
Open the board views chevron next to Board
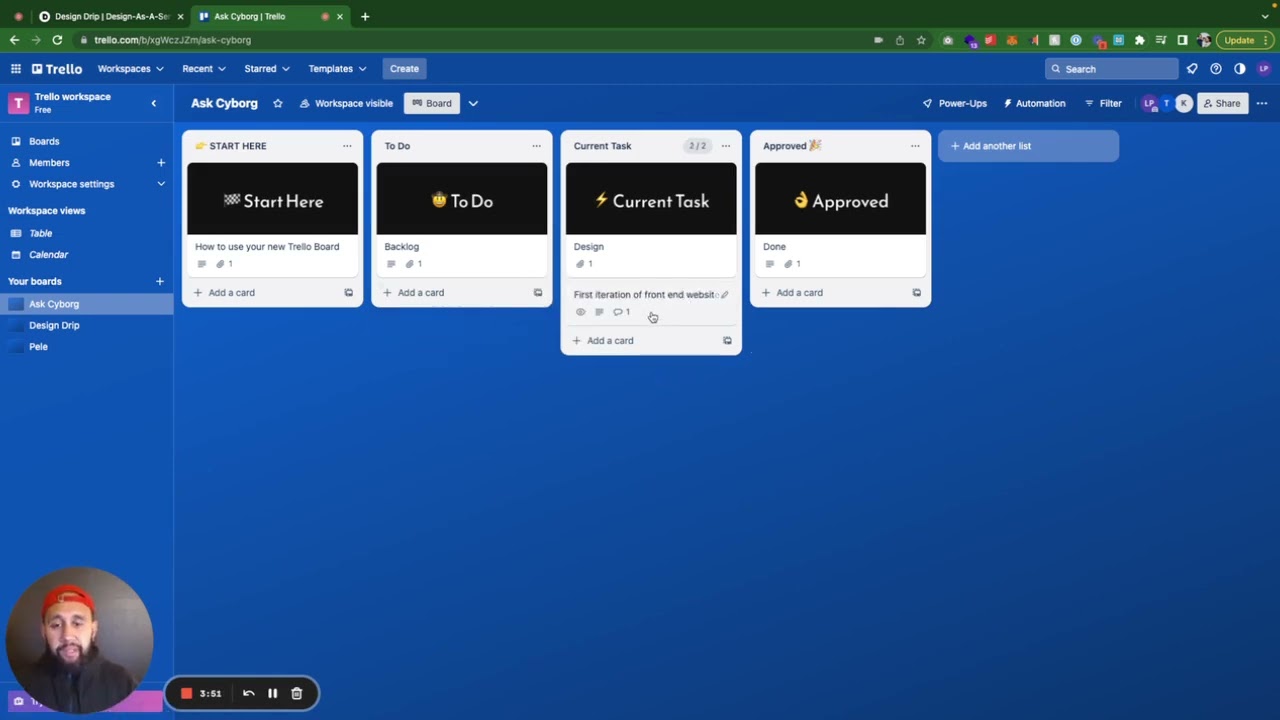pyautogui.click(x=473, y=103)
